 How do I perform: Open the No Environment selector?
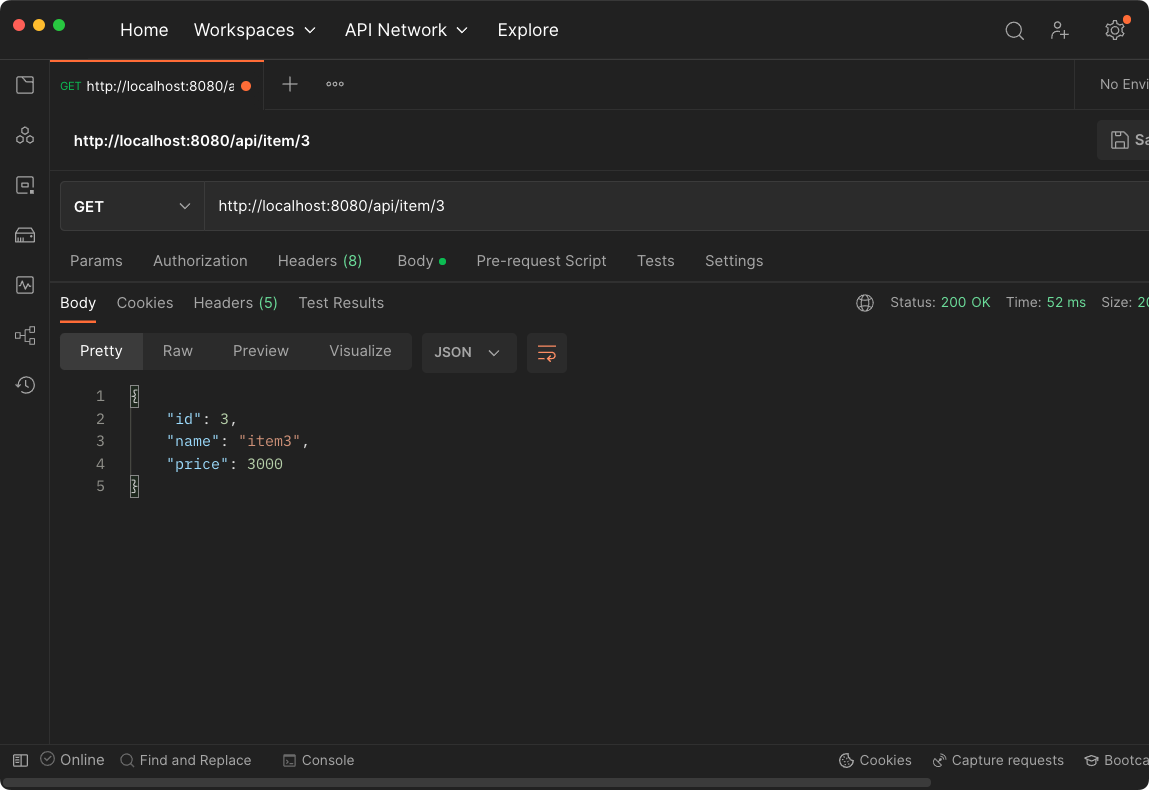coord(1123,84)
